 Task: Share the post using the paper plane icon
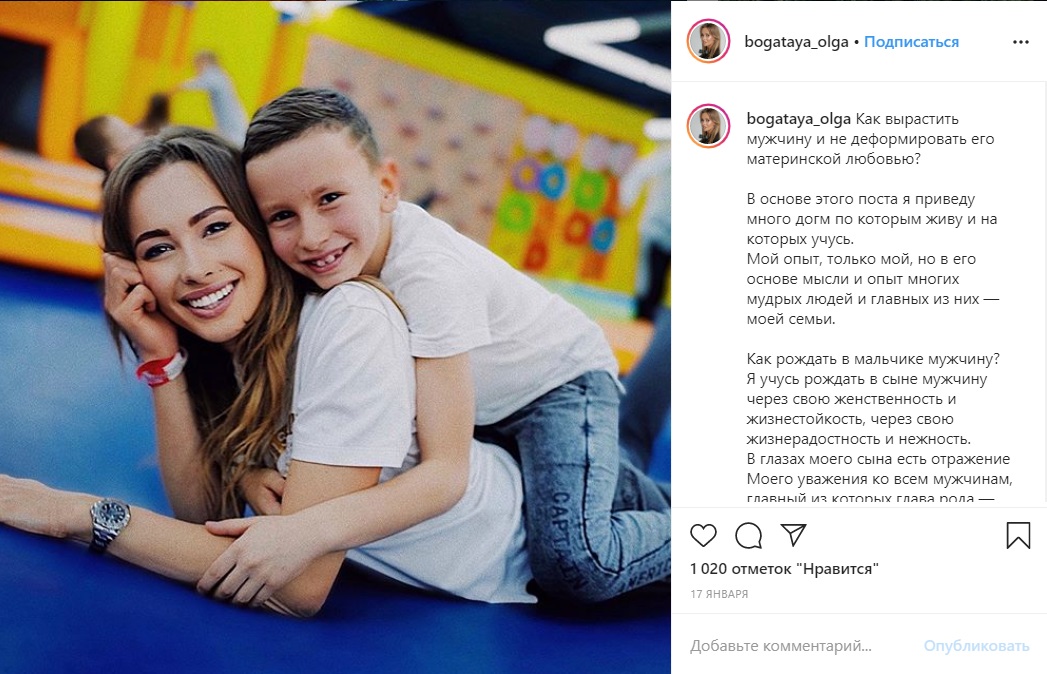click(794, 534)
